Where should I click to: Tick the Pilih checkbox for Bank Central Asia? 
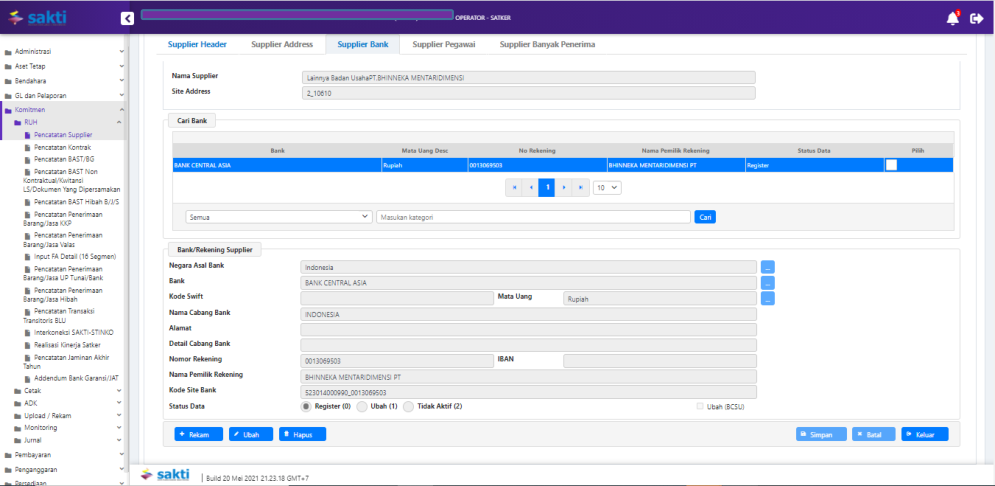point(891,165)
